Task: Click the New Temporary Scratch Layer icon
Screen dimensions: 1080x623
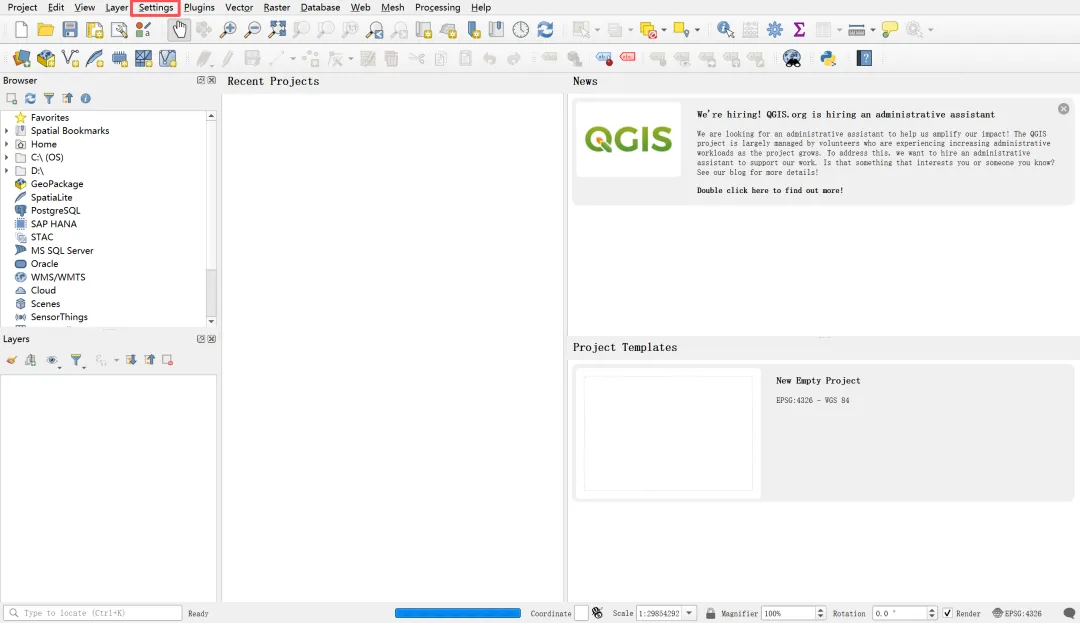Action: pos(119,59)
